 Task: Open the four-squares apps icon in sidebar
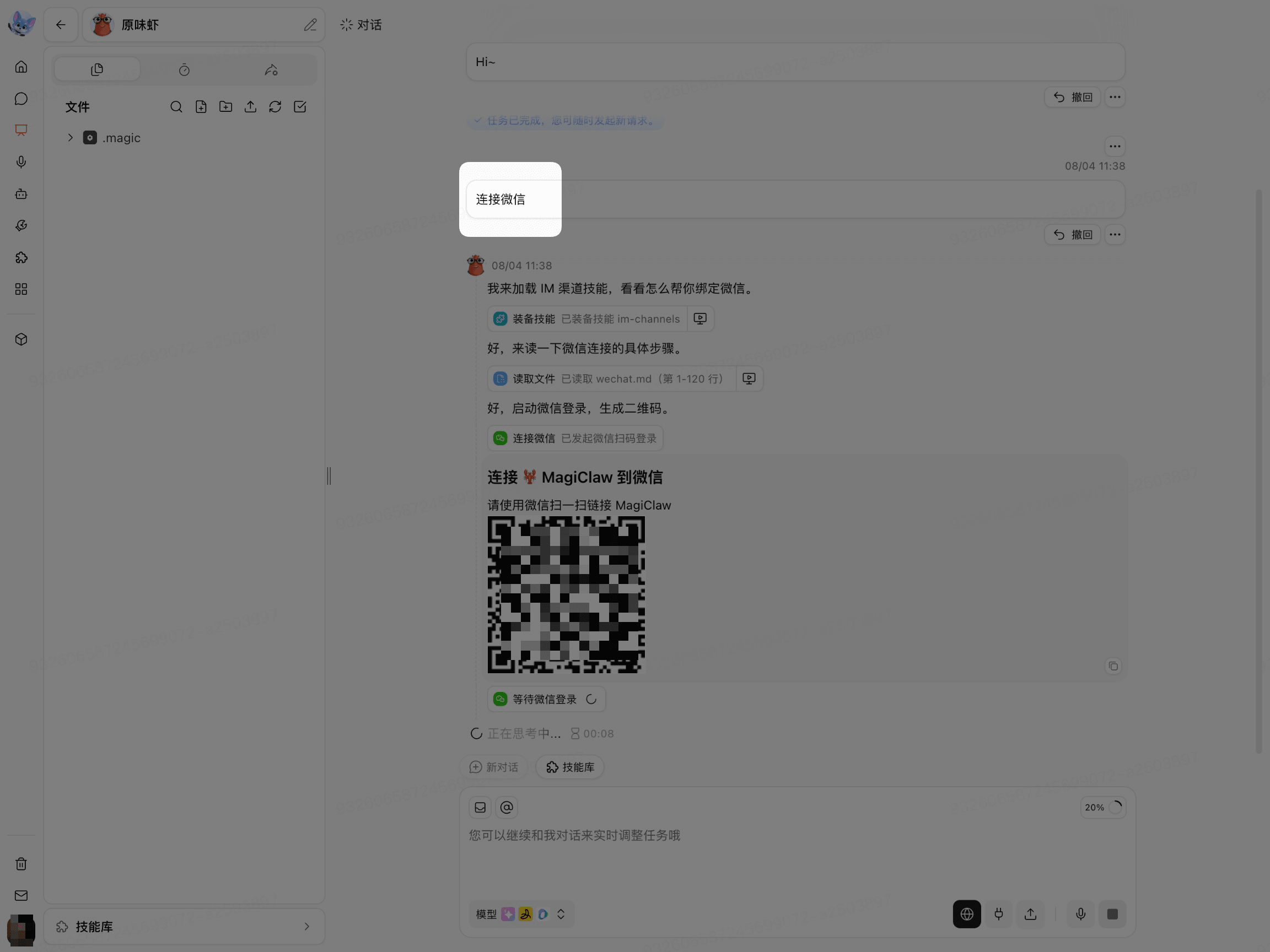(21, 289)
